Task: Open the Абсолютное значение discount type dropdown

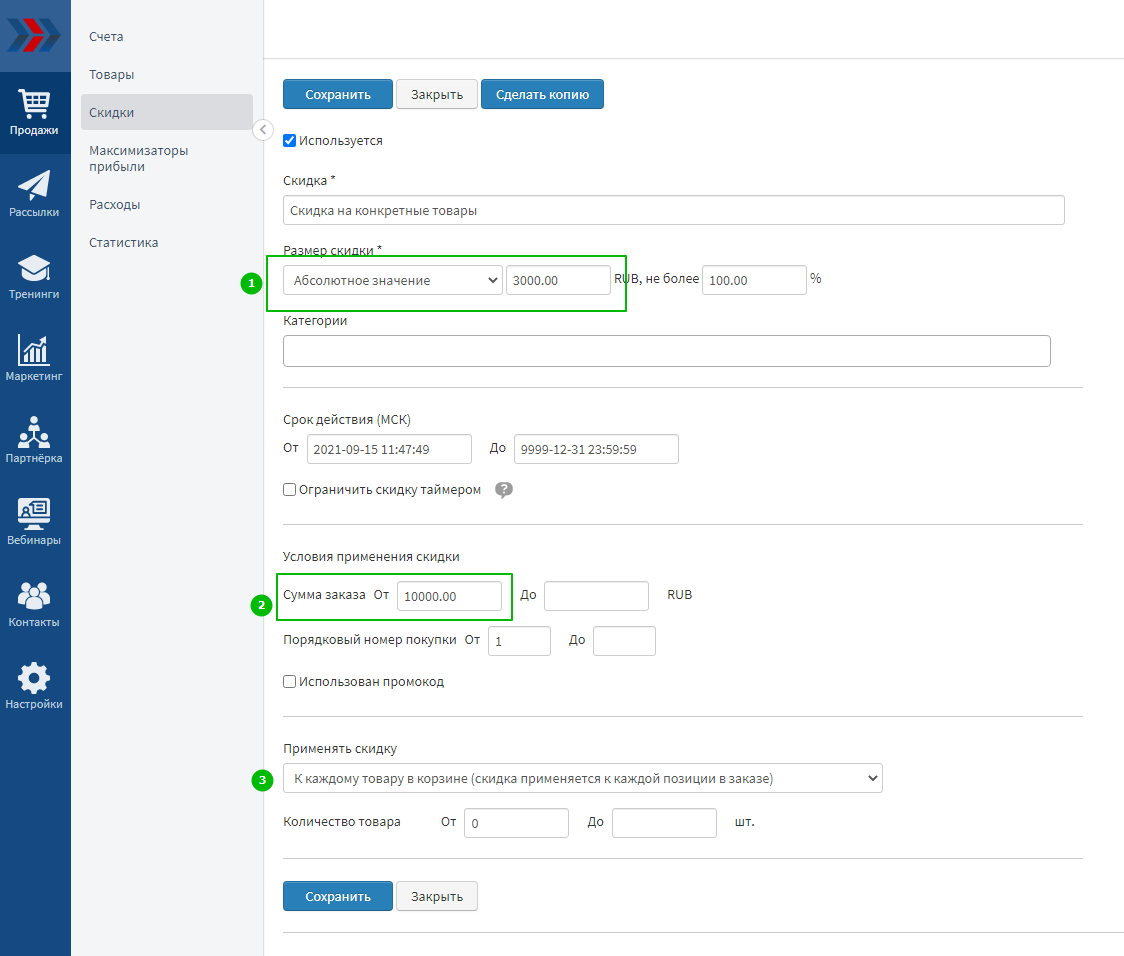Action: (x=393, y=280)
